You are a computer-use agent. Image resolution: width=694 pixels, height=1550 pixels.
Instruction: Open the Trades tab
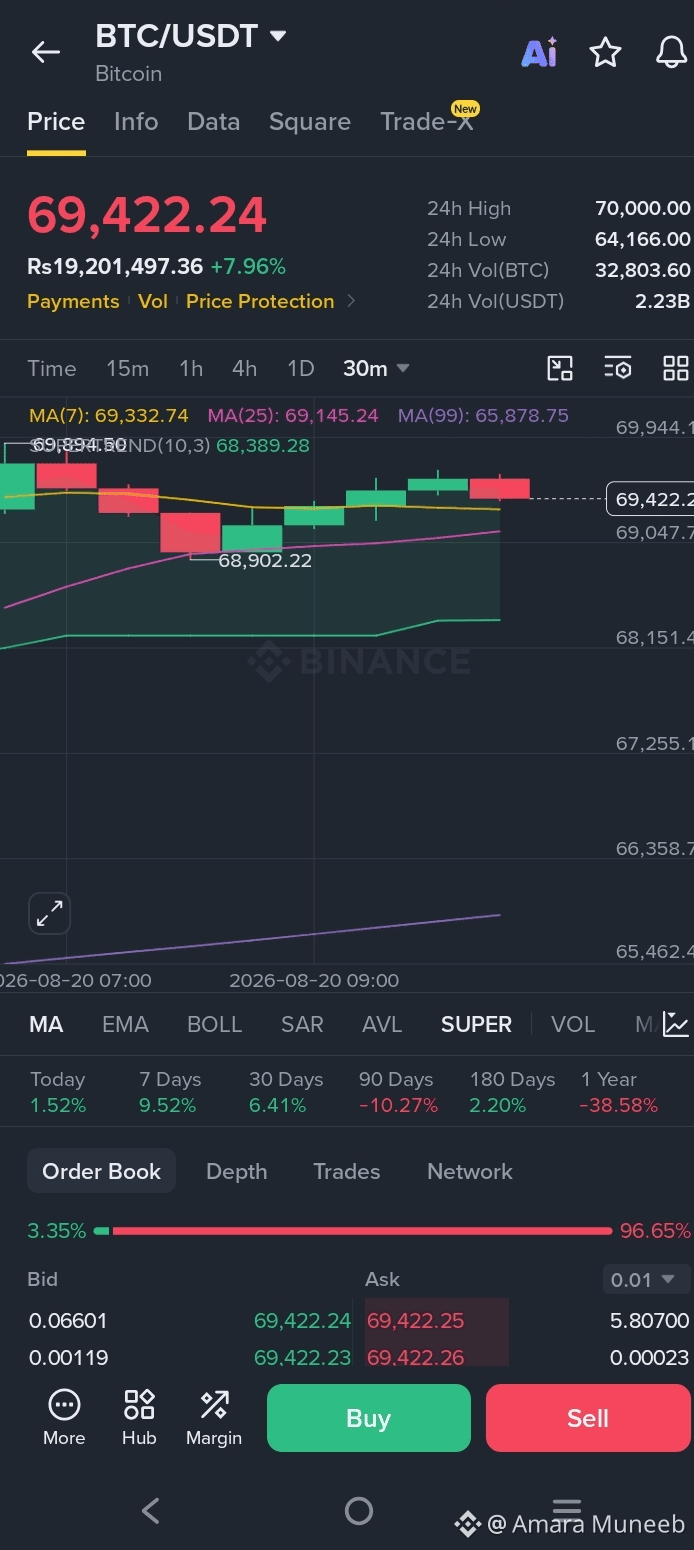coord(347,1171)
